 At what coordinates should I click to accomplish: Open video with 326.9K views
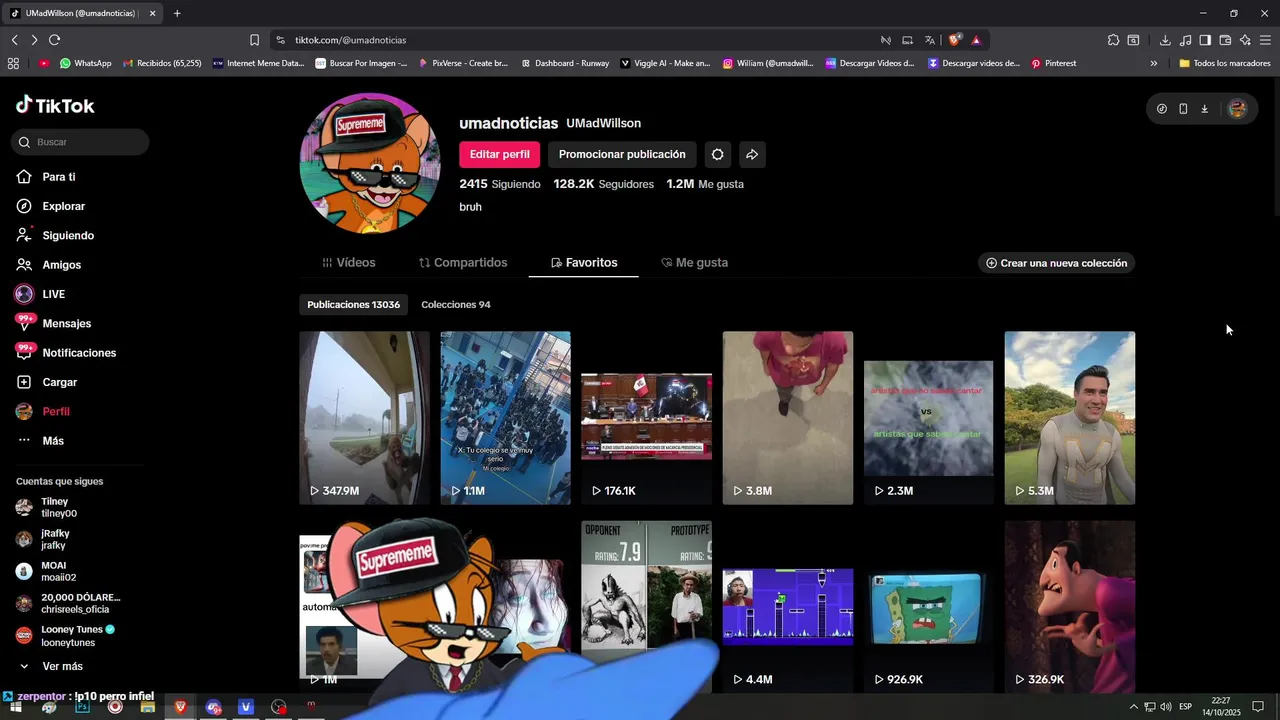click(x=1070, y=606)
